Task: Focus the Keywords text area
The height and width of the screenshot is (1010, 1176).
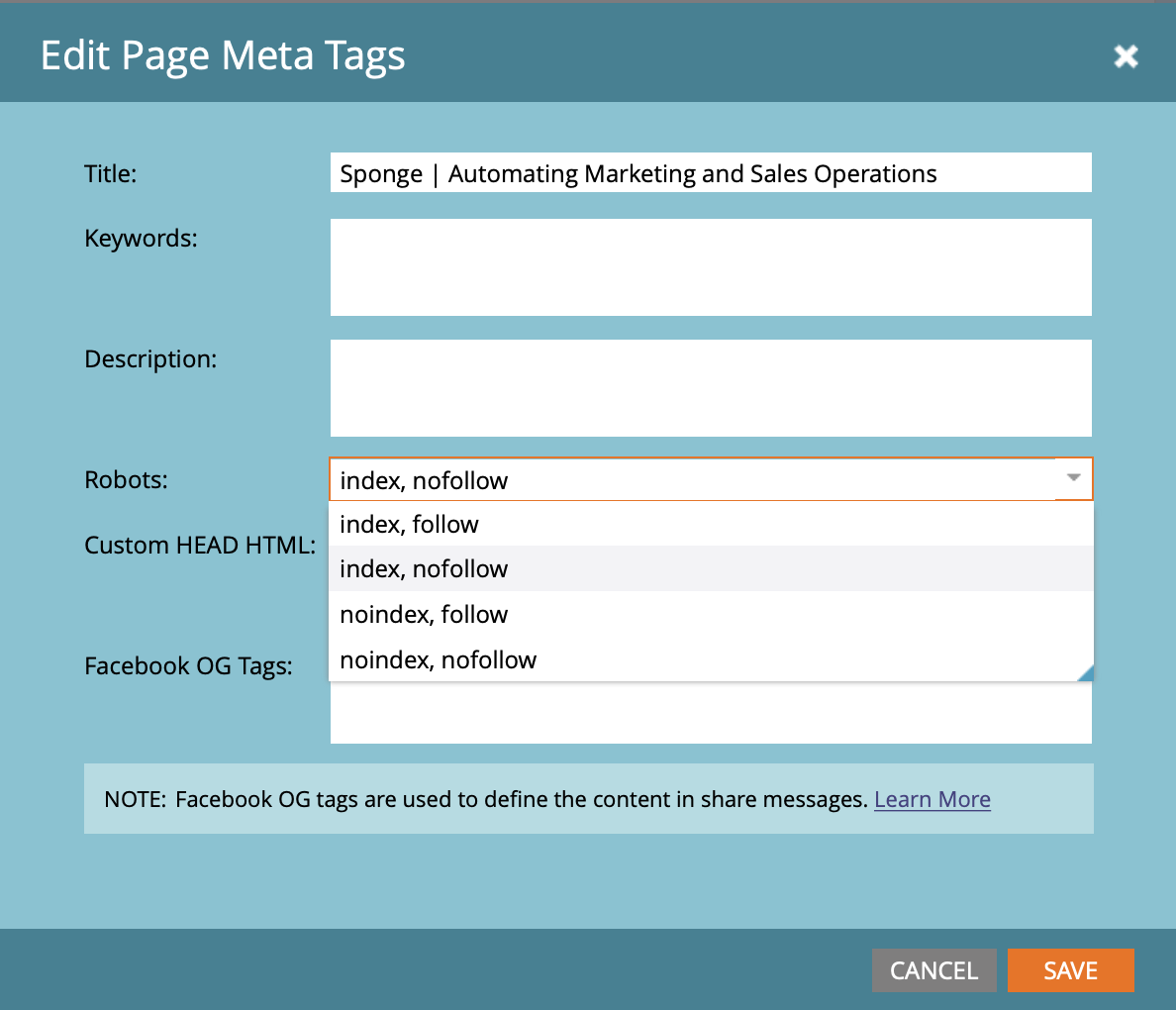Action: pos(693,265)
